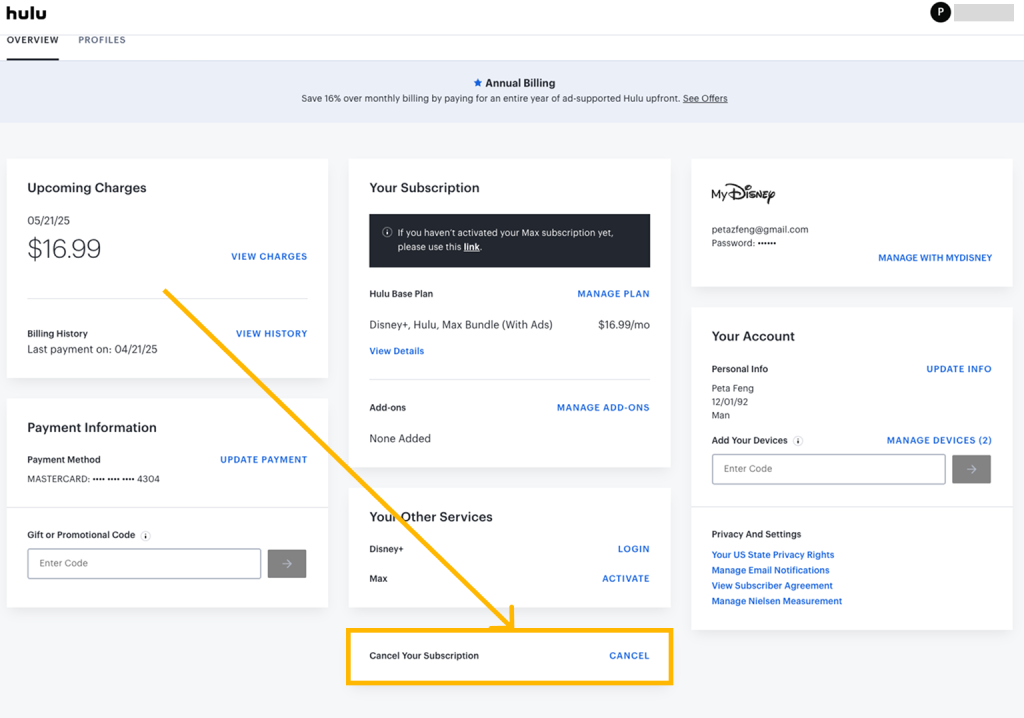
Task: Click the account name next to the avatar
Action: (984, 12)
